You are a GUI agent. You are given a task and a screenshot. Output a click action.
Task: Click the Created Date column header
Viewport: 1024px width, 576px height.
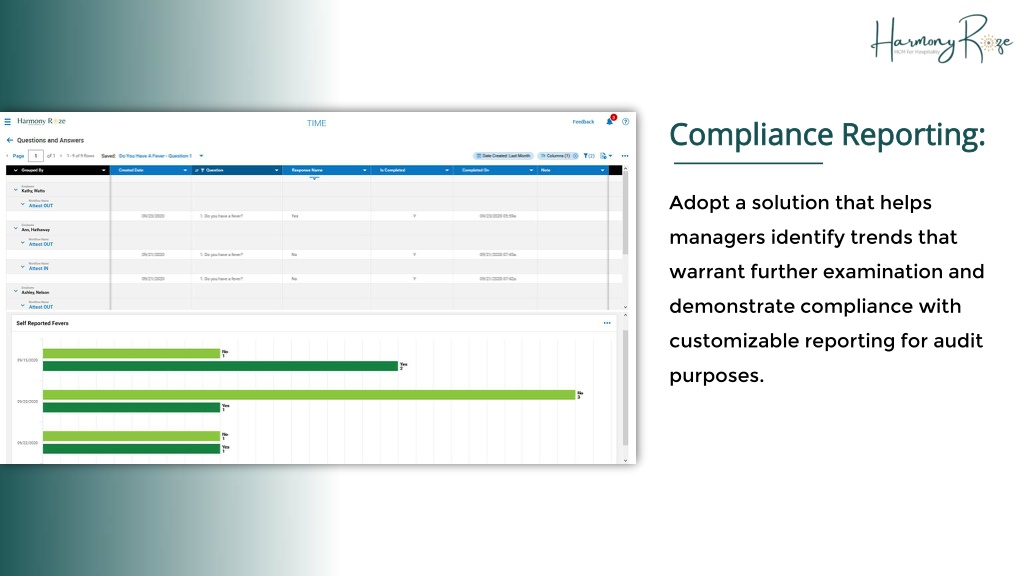pos(150,170)
